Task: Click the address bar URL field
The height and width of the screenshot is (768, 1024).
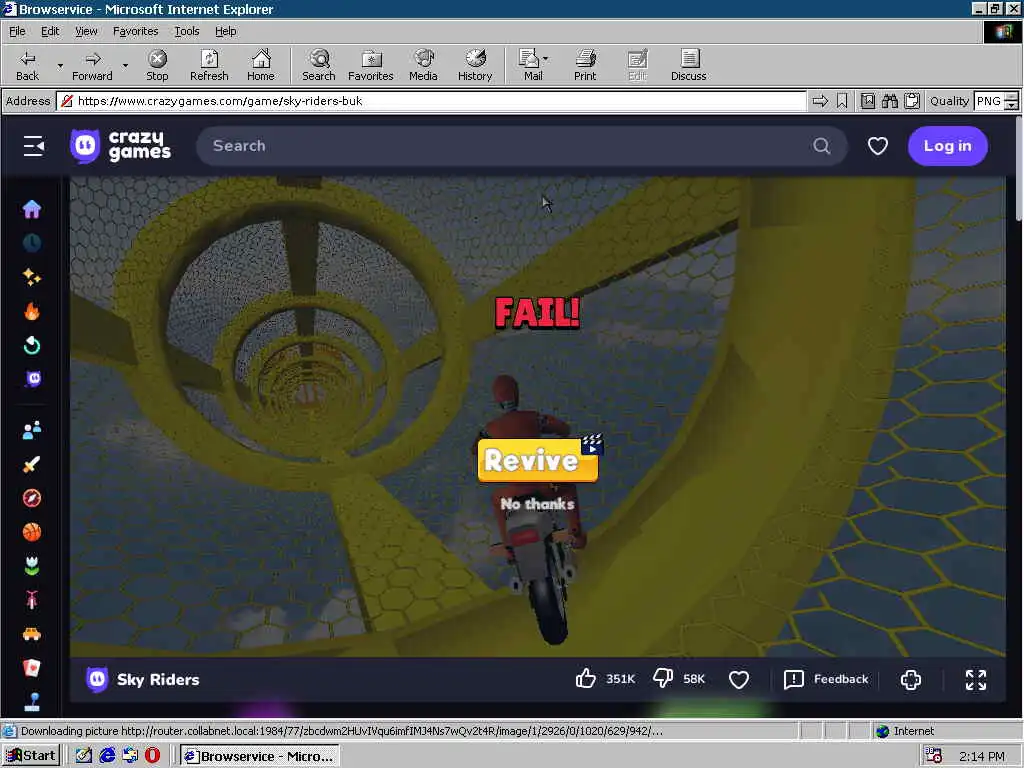Action: 431,101
